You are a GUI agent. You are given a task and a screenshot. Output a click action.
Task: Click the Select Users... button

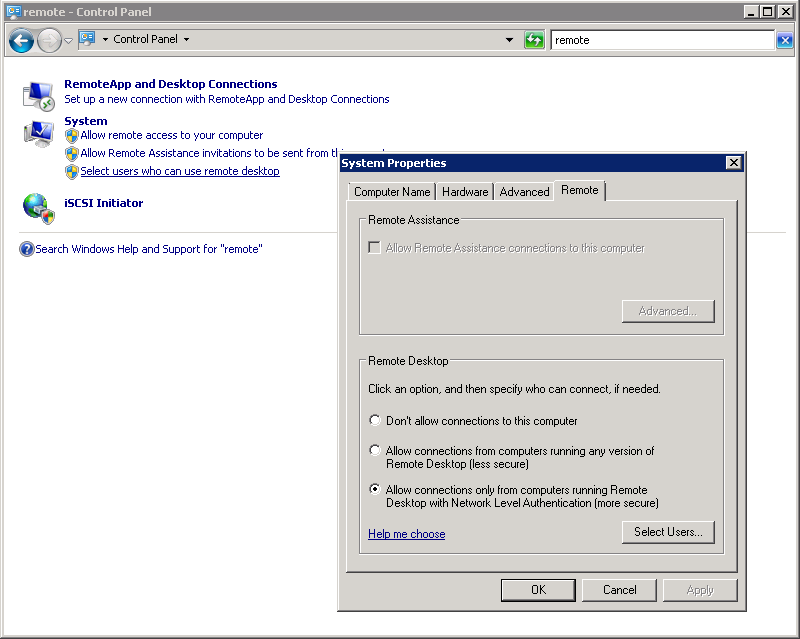668,532
